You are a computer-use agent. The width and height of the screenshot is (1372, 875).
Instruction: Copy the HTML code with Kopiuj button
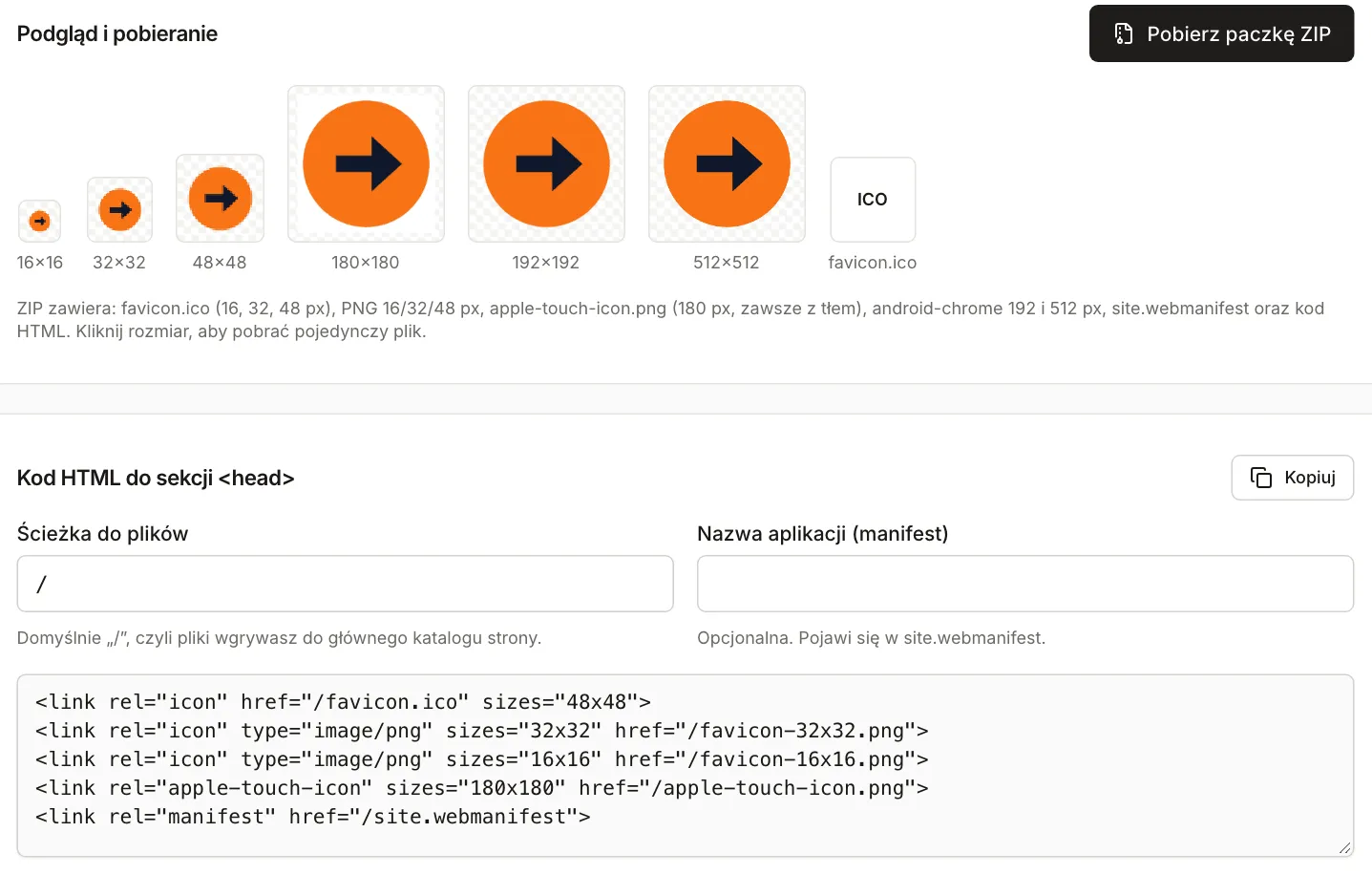1293,478
